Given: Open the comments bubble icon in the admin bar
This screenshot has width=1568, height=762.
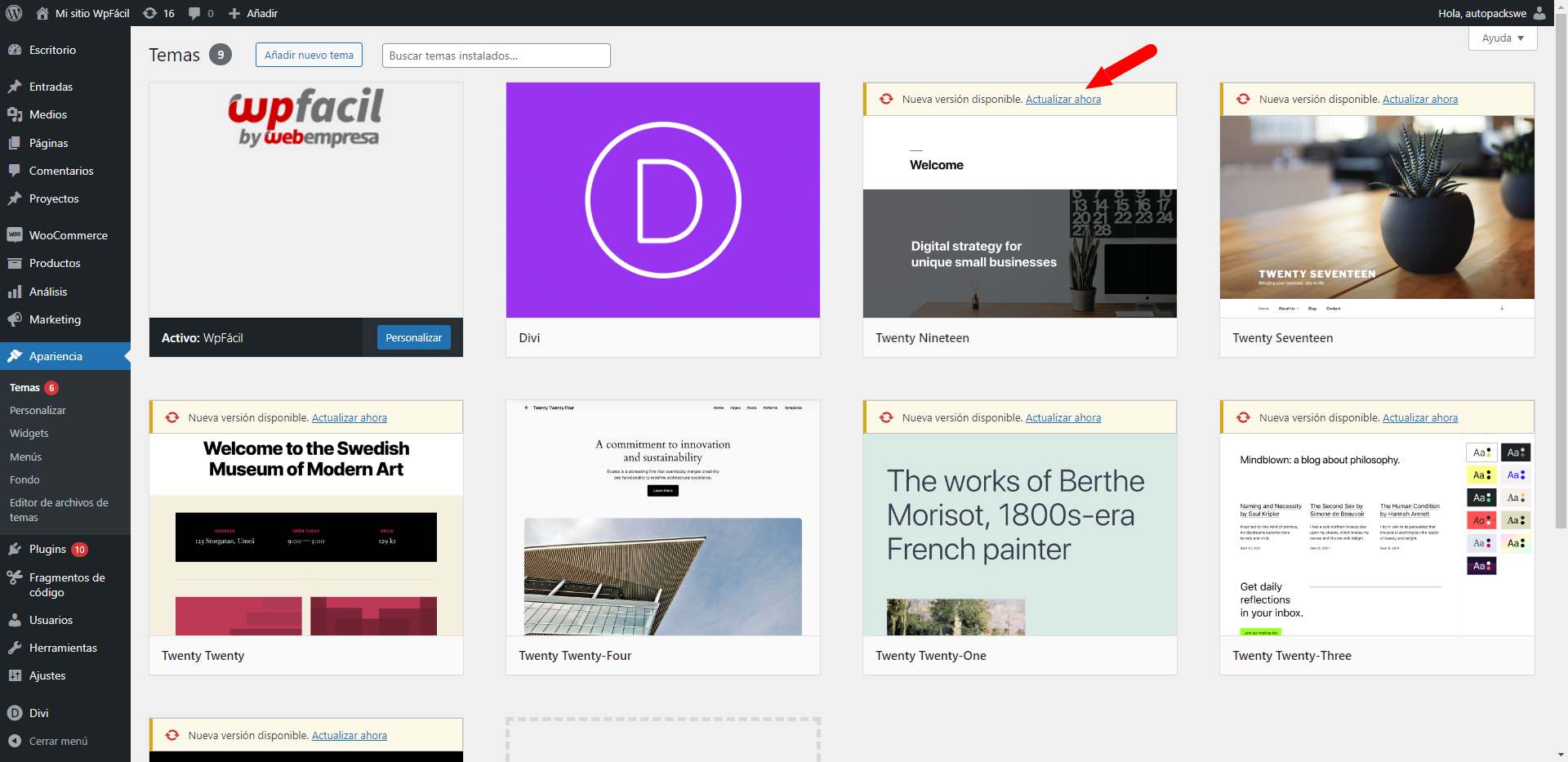Looking at the screenshot, I should click(x=194, y=13).
